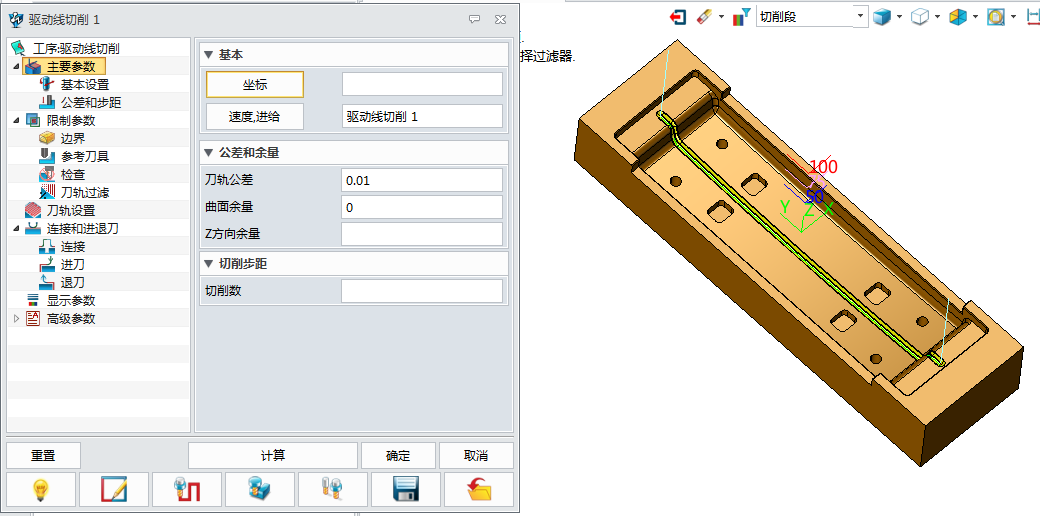Click the red exit arrow toolbar icon
1040x516 pixels.
point(678,17)
